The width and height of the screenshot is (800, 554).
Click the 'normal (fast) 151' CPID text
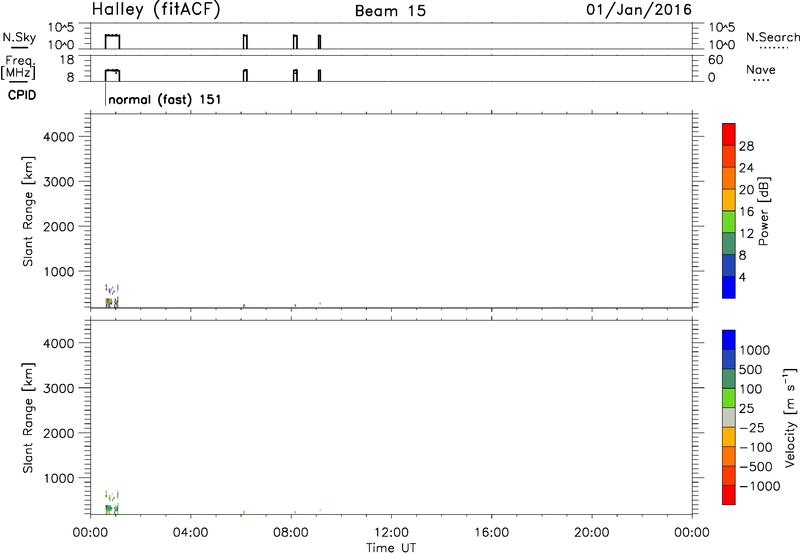[165, 99]
